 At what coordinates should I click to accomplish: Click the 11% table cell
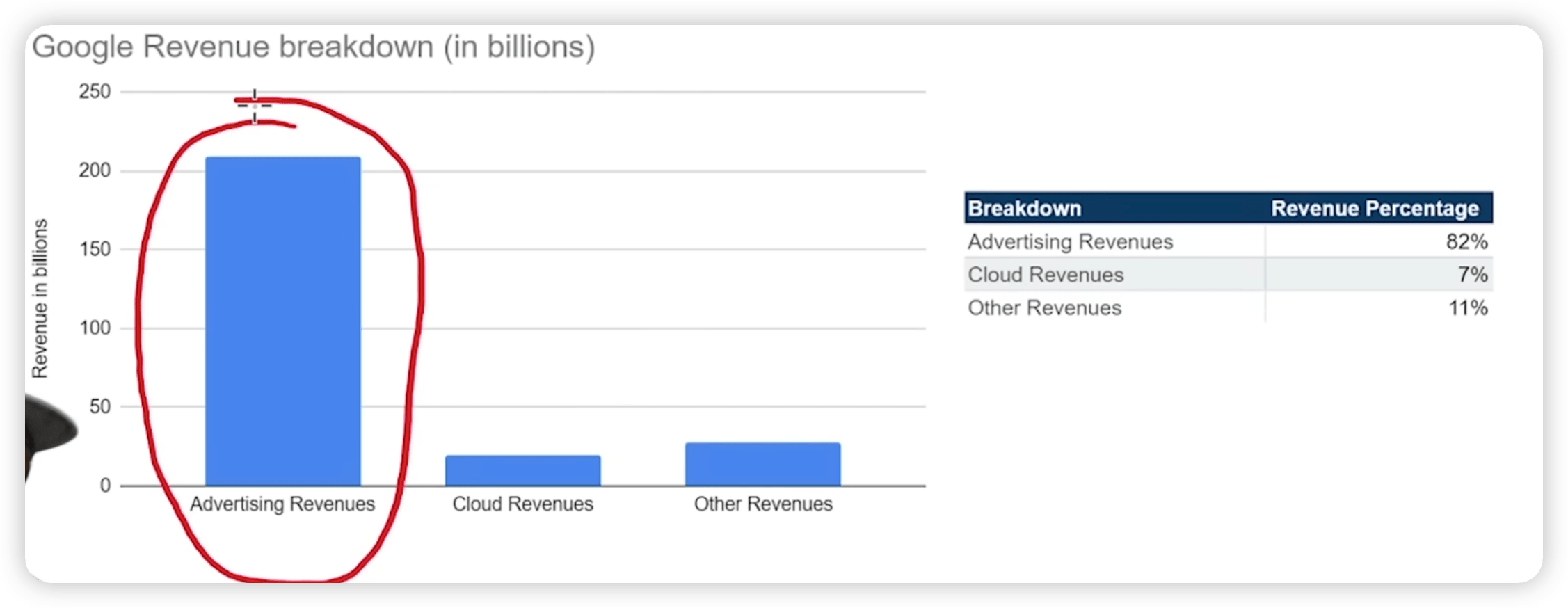(x=1379, y=307)
